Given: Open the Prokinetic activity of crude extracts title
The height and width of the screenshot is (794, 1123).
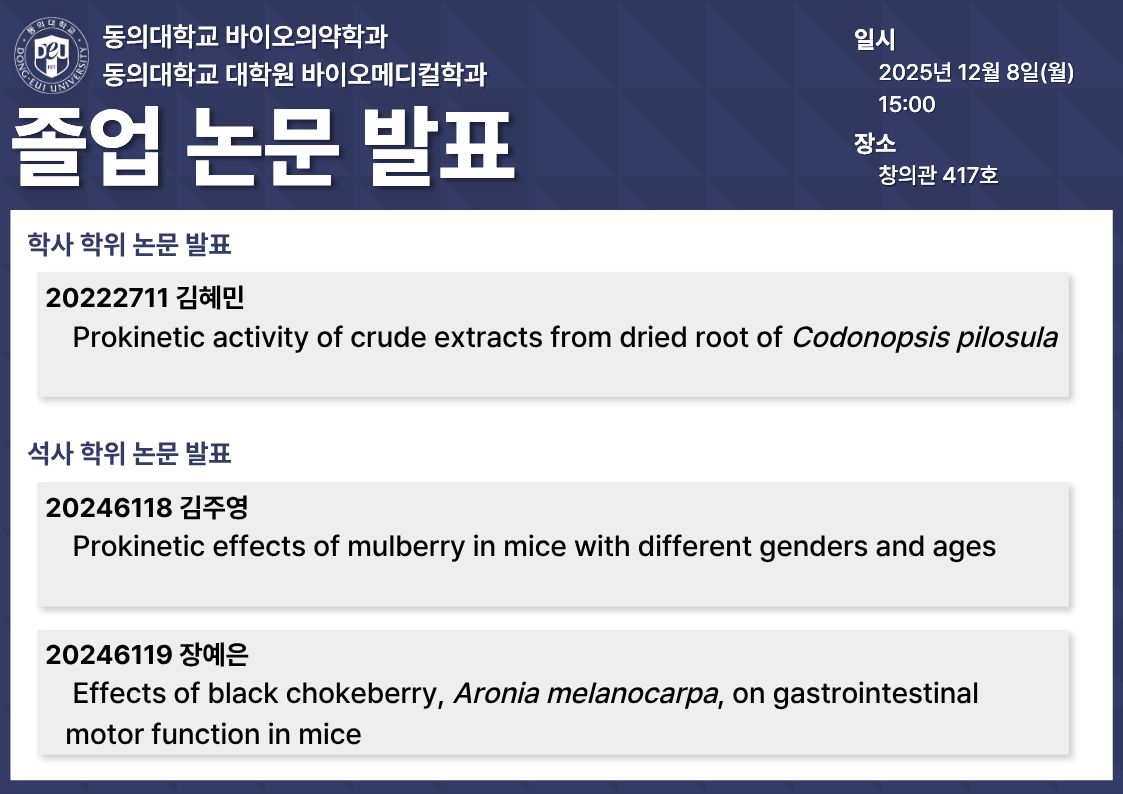Looking at the screenshot, I should tap(427, 337).
